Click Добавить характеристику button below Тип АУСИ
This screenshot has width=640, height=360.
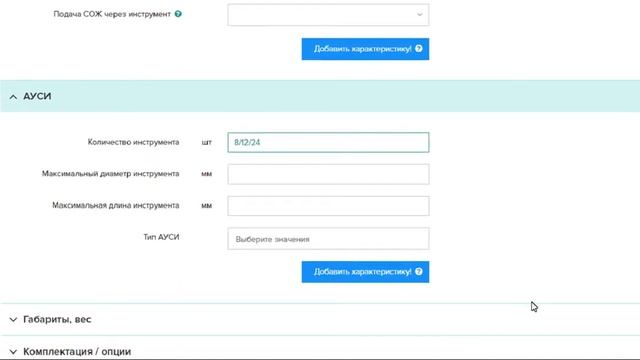click(x=365, y=272)
